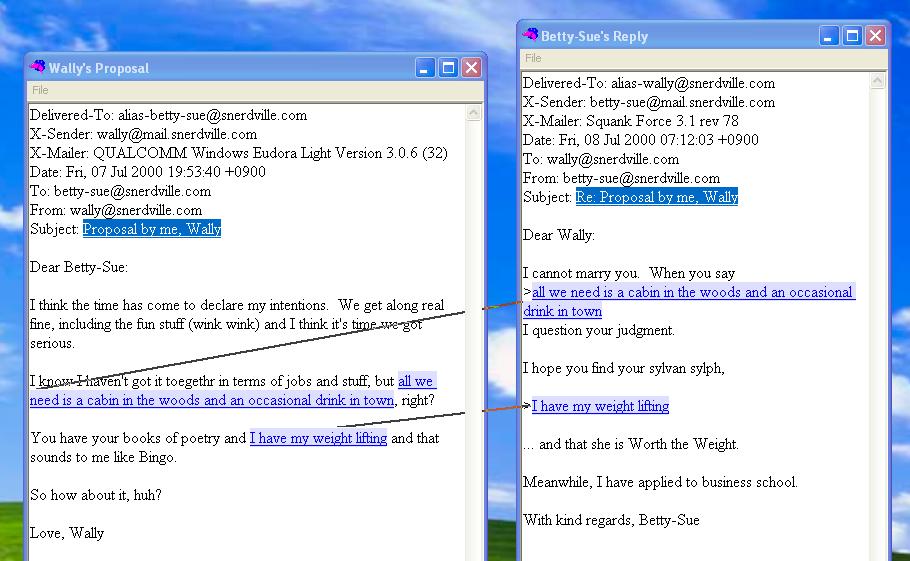Click the app icon in Wally's Proposal title bar
The width and height of the screenshot is (910, 561).
pyautogui.click(x=38, y=67)
